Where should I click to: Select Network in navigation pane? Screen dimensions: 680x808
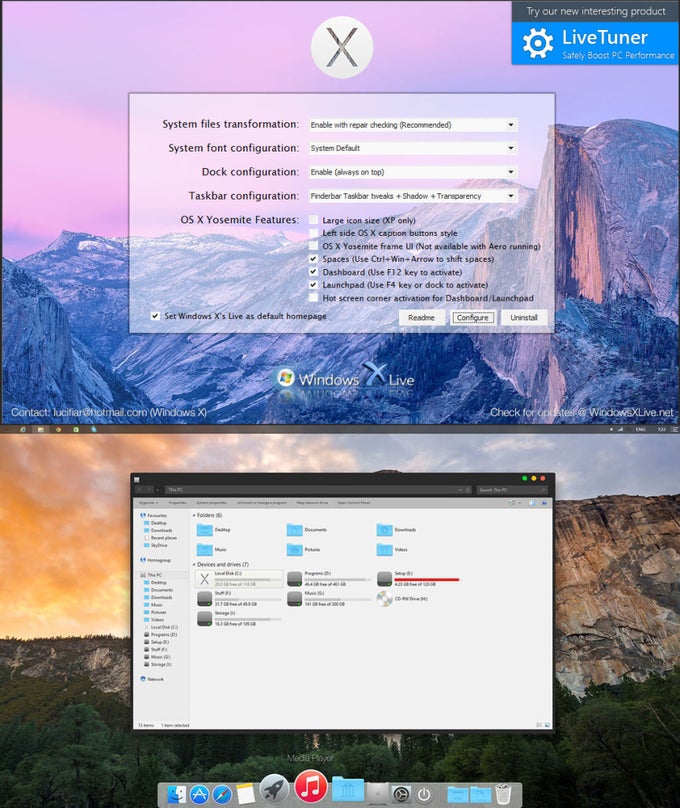pos(152,679)
